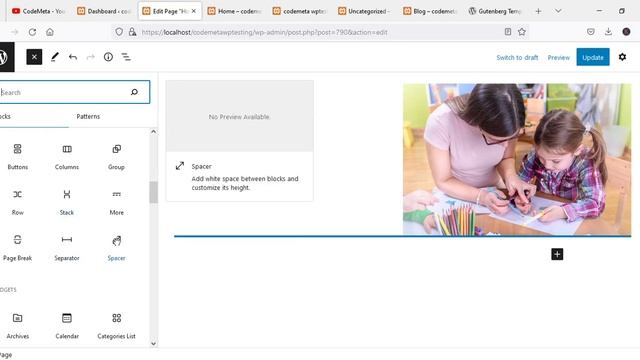The width and height of the screenshot is (640, 360).
Task: Click the Update button
Action: (593, 57)
